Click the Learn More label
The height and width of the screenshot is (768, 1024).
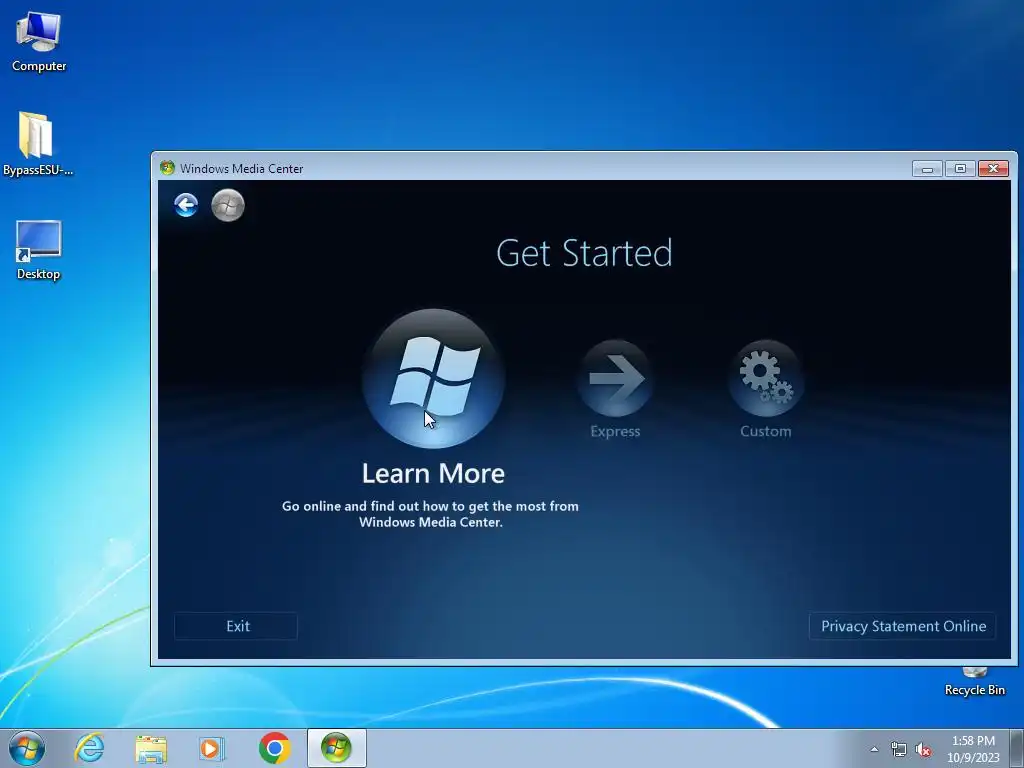click(x=434, y=473)
